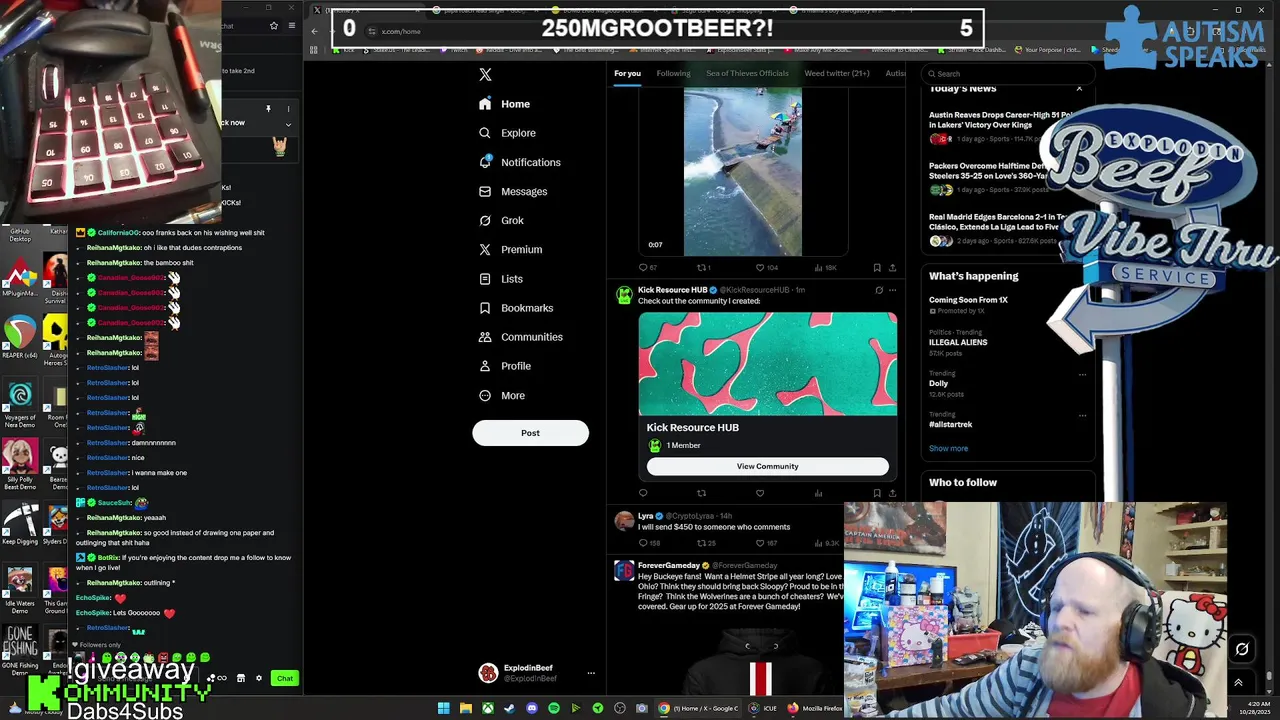Open Lists in the X sidebar
Viewport: 1280px width, 720px height.
pyautogui.click(x=500, y=279)
